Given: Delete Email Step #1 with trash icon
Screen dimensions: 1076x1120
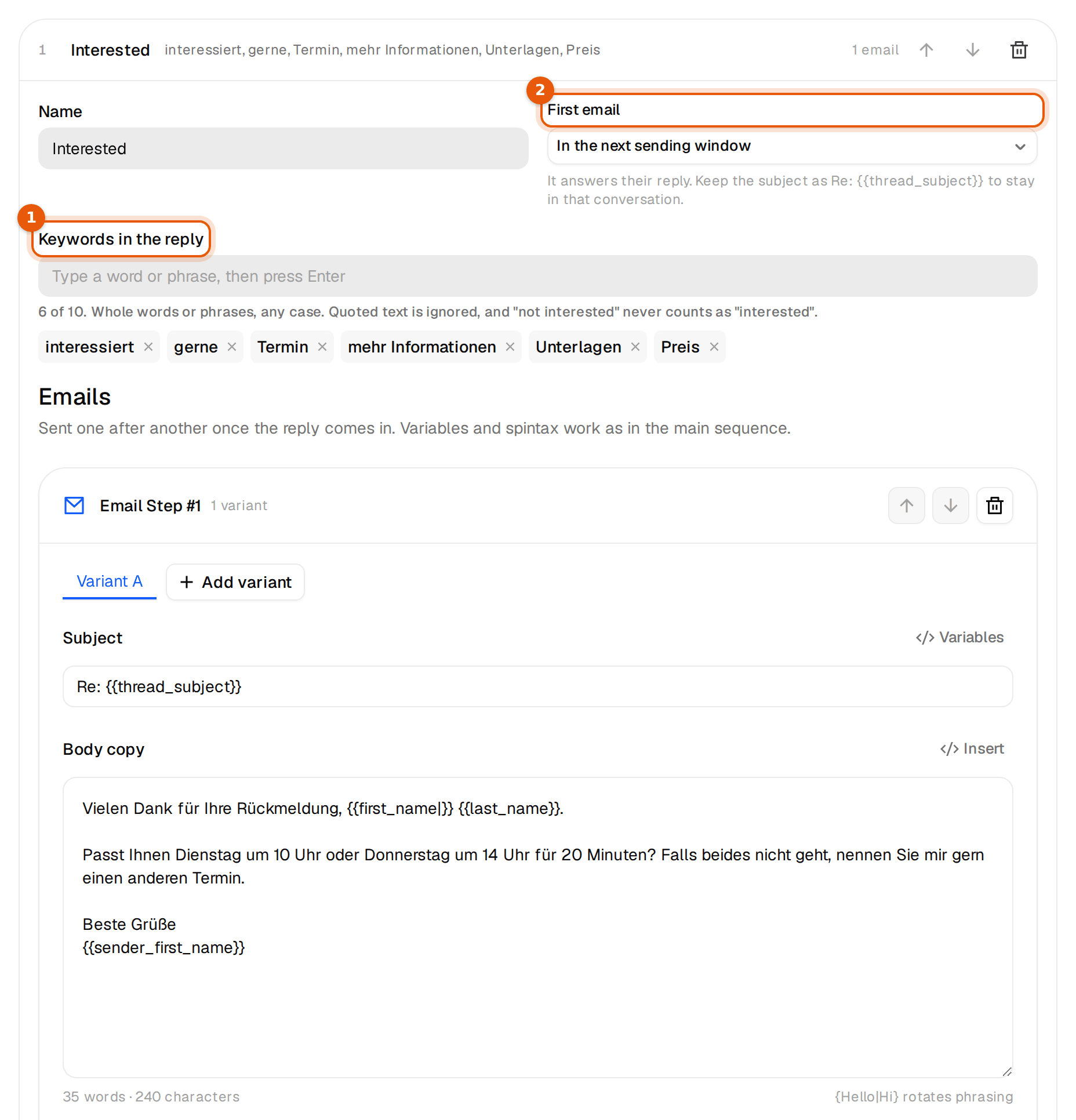Looking at the screenshot, I should 995,506.
